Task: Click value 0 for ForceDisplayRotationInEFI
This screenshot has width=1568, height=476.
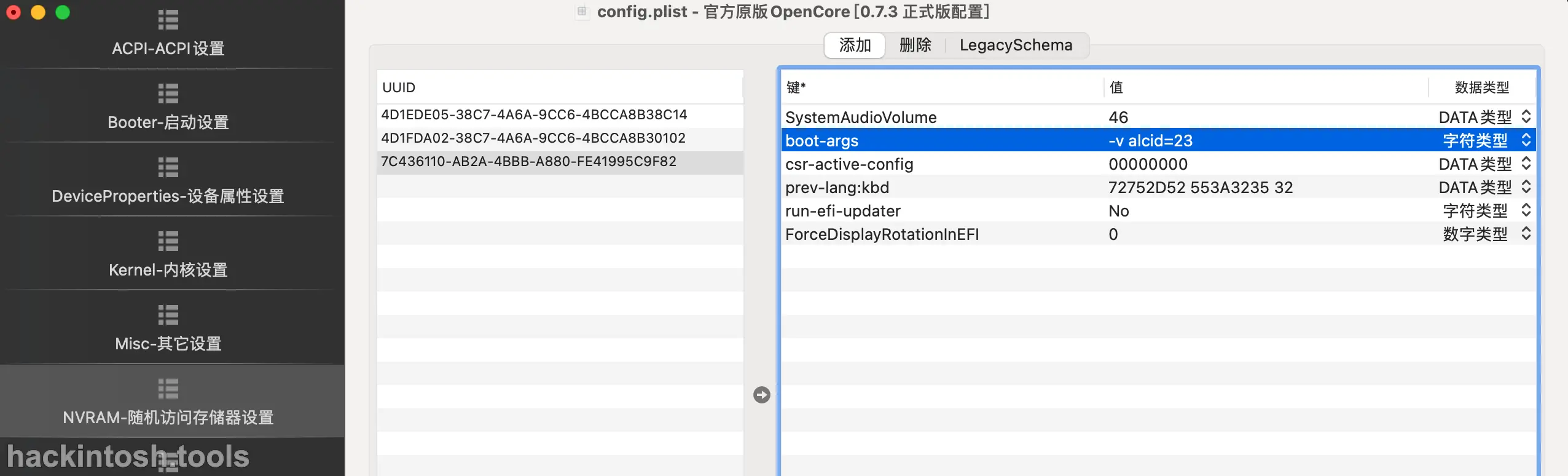Action: pos(1113,234)
